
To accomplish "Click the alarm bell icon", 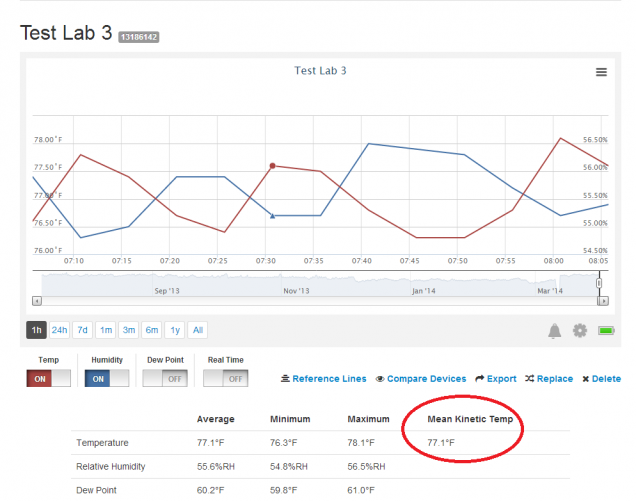I will coord(554,331).
